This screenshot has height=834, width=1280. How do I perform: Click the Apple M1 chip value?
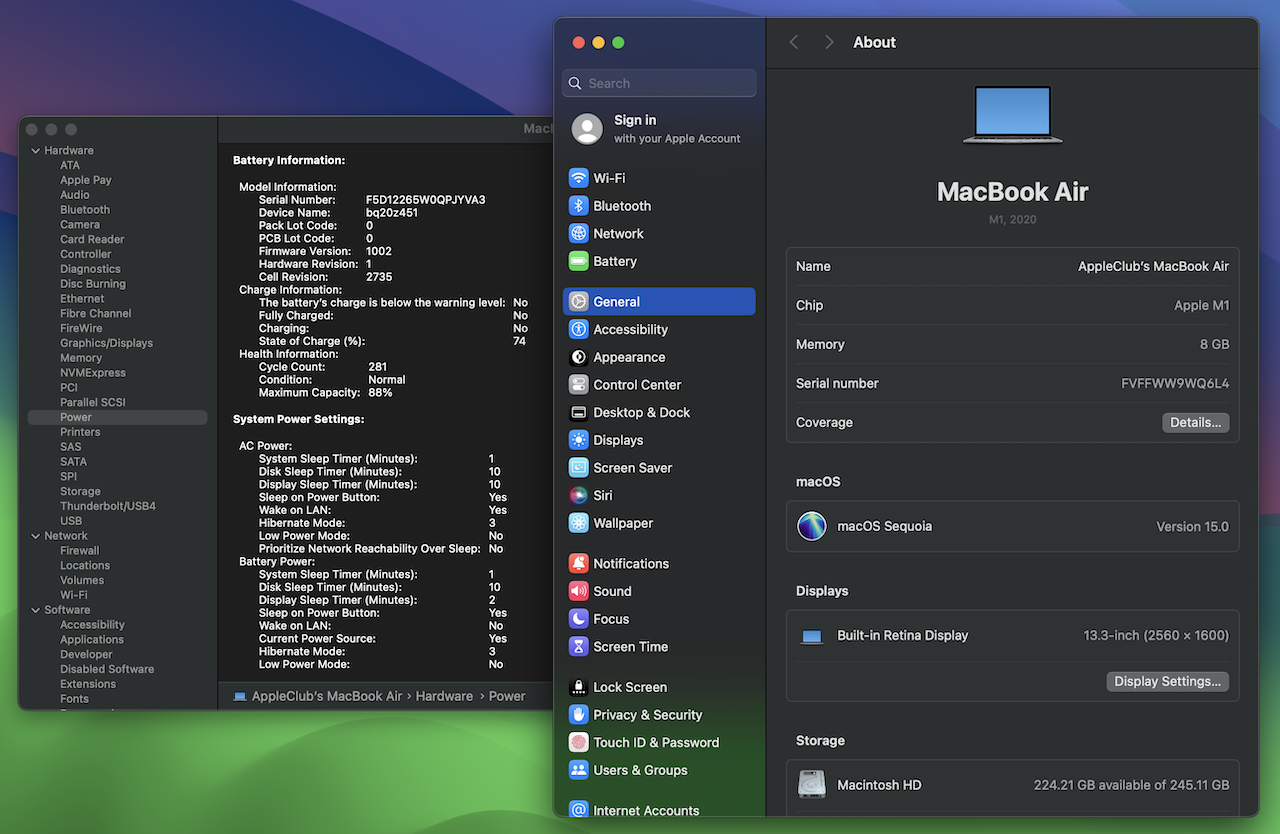coord(1202,306)
